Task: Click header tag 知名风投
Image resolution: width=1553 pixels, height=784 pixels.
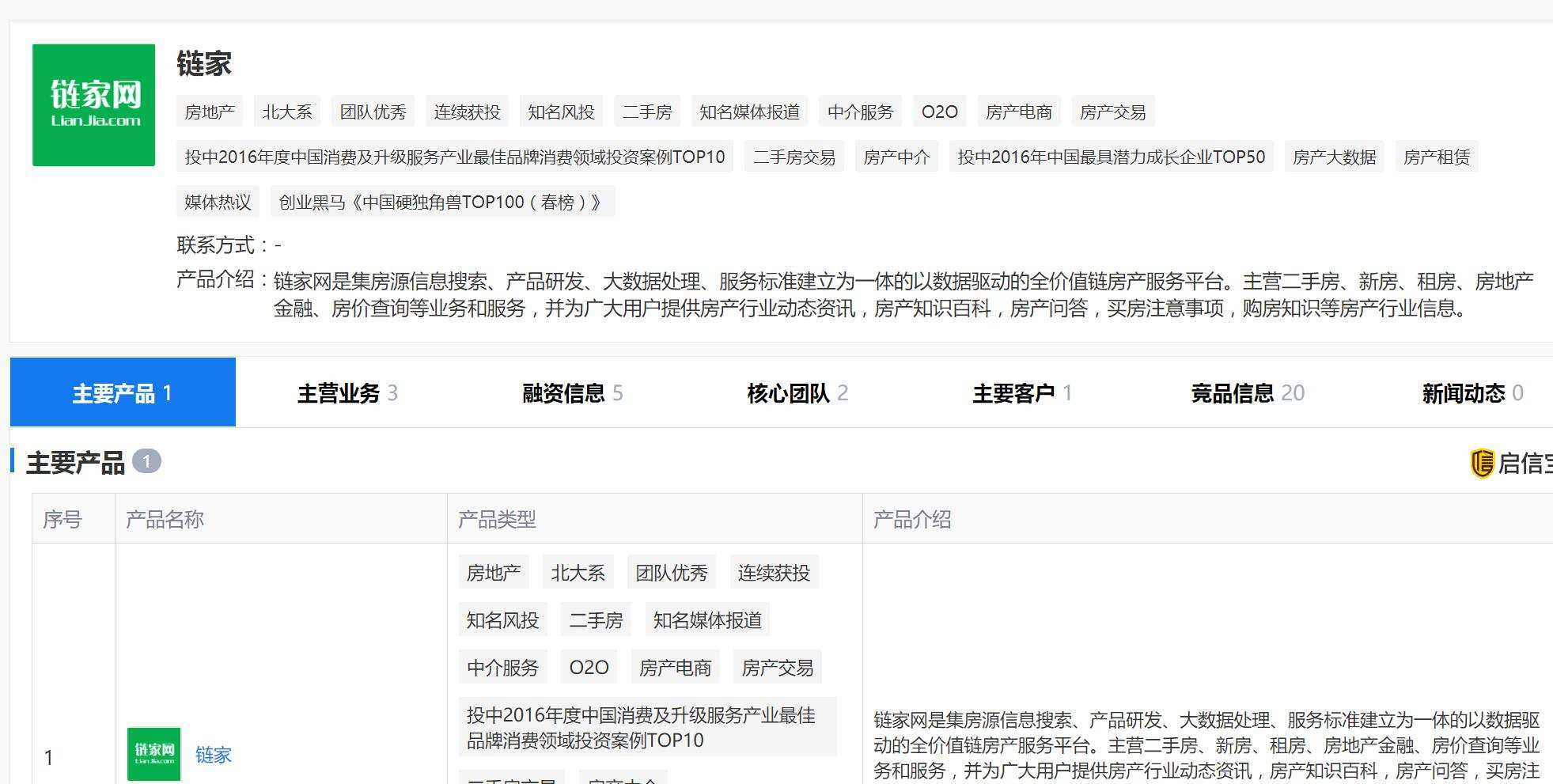Action: coord(561,112)
